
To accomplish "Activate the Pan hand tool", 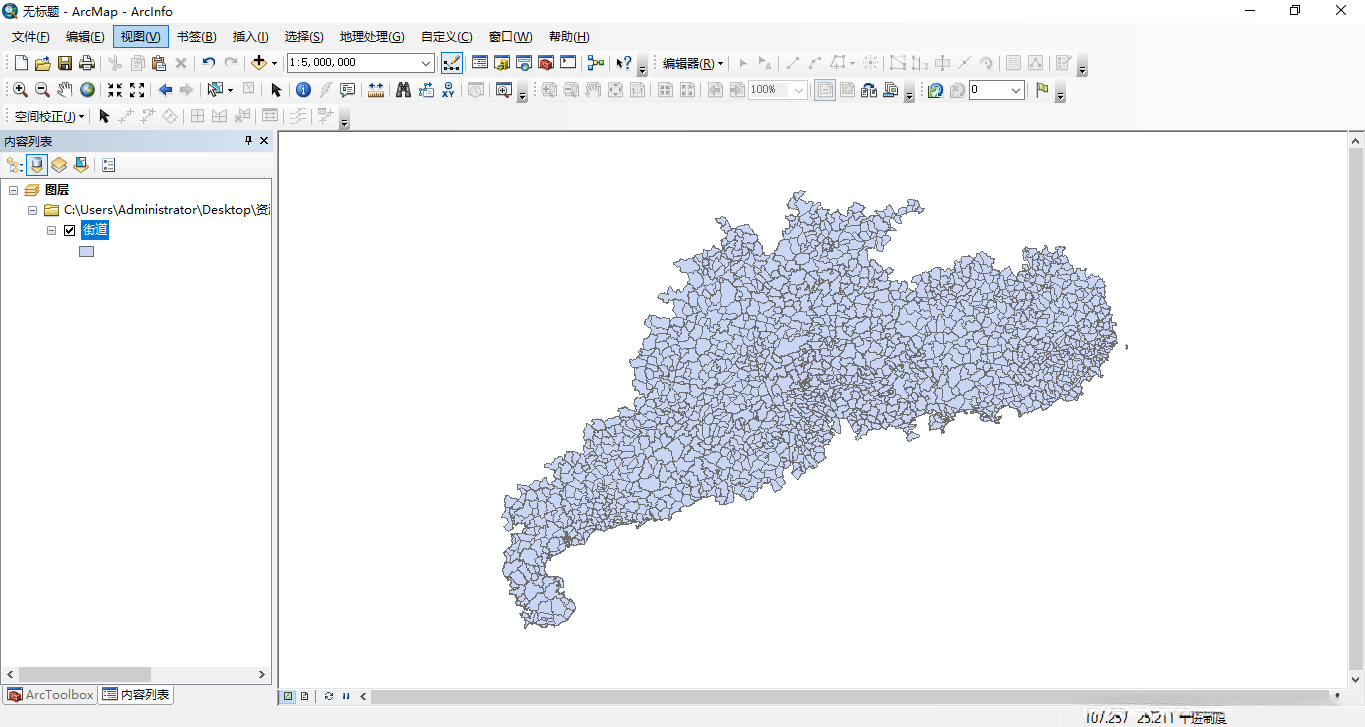I will click(x=64, y=90).
